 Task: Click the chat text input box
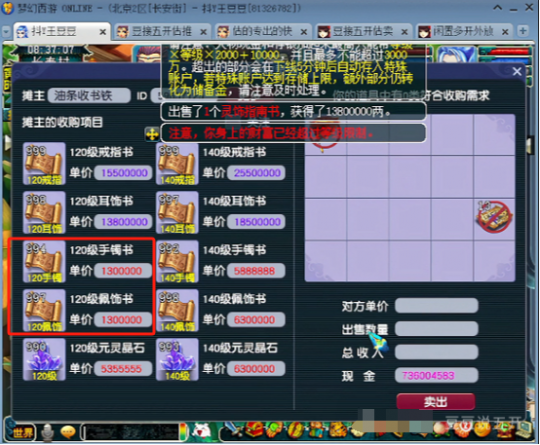tap(130, 432)
